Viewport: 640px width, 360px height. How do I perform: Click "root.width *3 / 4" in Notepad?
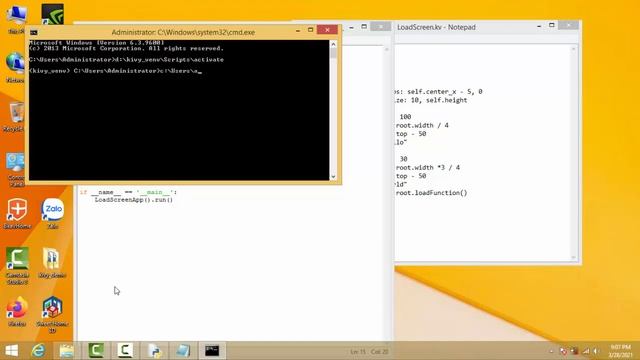pos(428,167)
